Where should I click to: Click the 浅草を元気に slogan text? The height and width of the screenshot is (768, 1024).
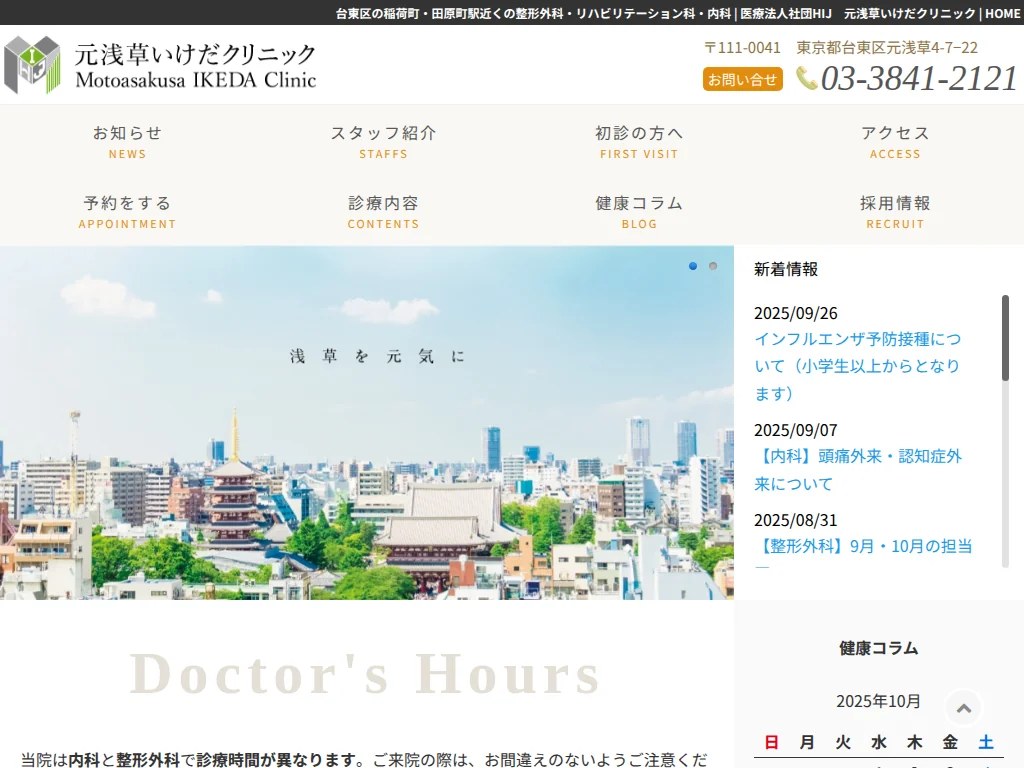tap(377, 357)
